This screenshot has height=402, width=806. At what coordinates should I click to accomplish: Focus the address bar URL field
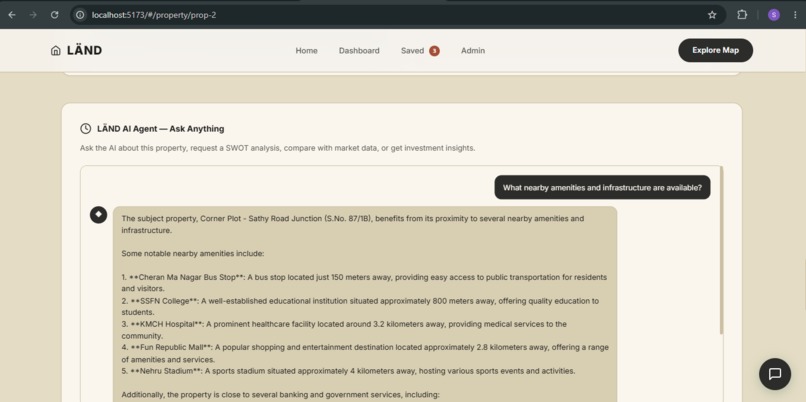click(x=396, y=15)
